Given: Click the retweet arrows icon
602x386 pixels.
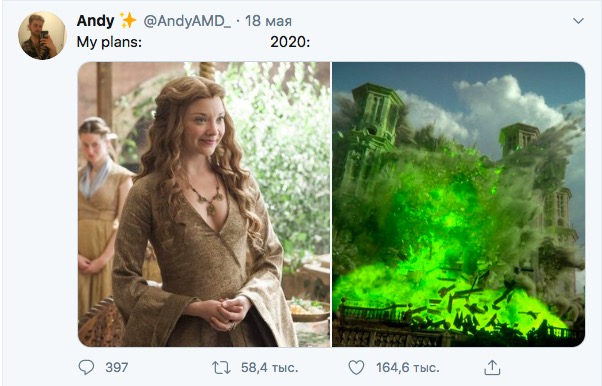Looking at the screenshot, I should [222, 368].
